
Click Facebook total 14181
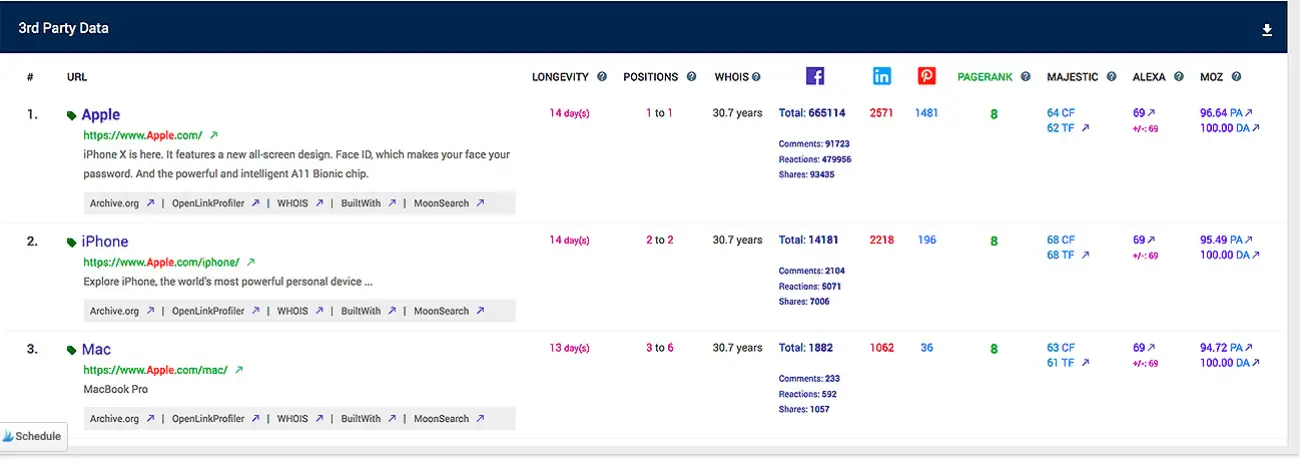809,240
